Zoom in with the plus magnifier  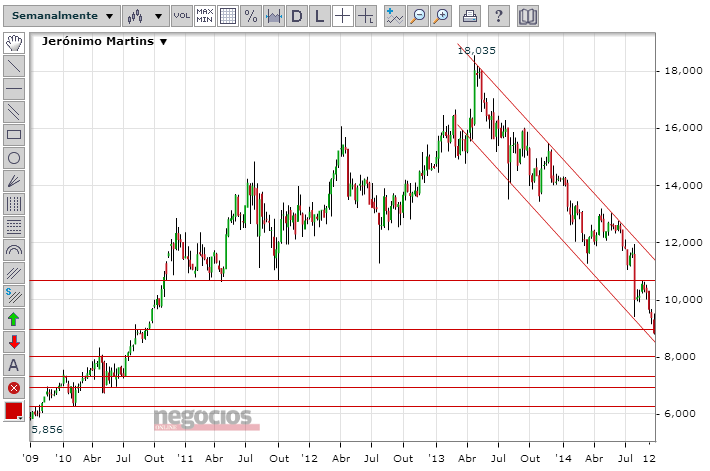(441, 16)
